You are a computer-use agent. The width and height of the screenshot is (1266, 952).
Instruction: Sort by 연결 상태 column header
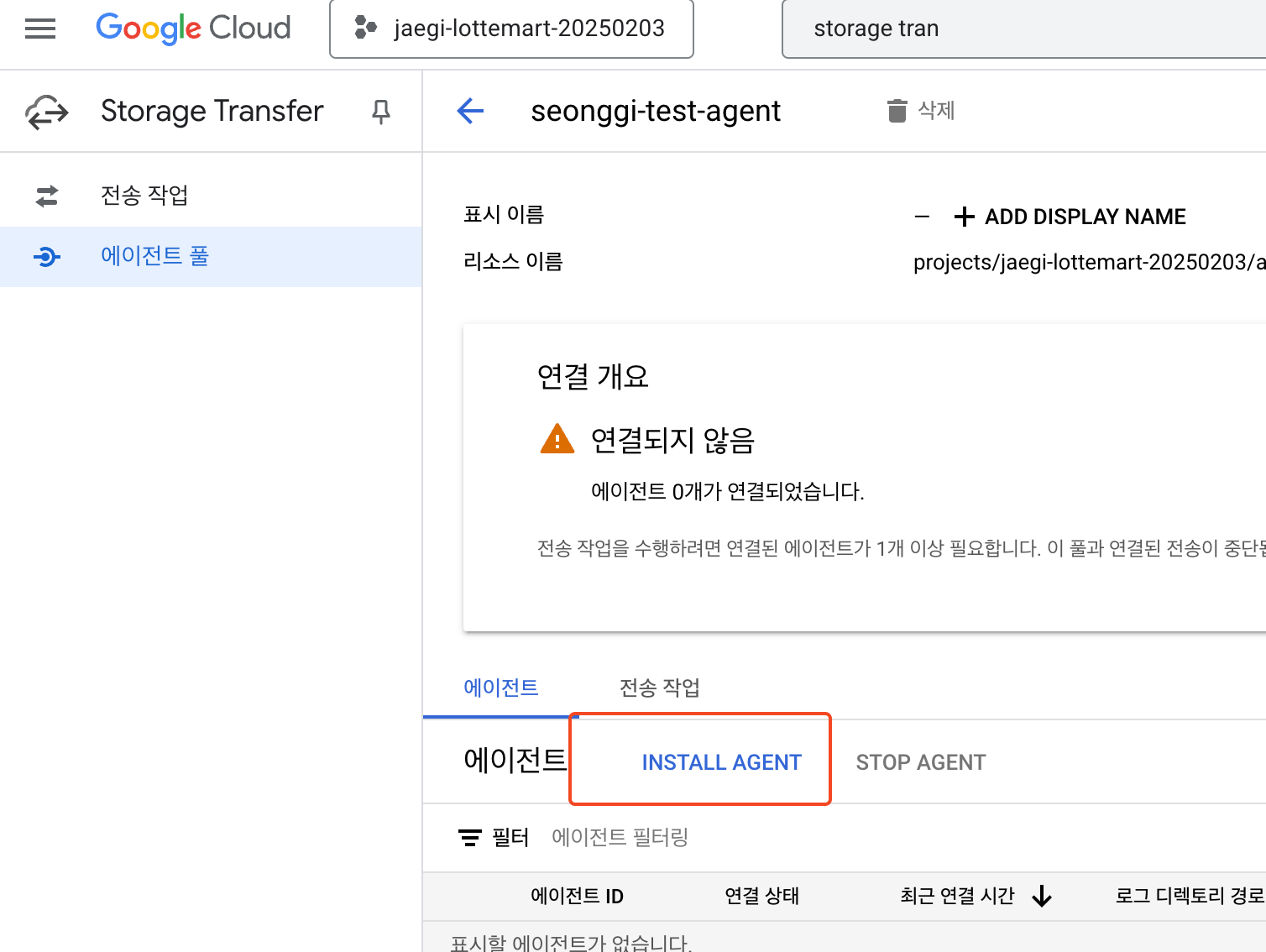coord(762,896)
